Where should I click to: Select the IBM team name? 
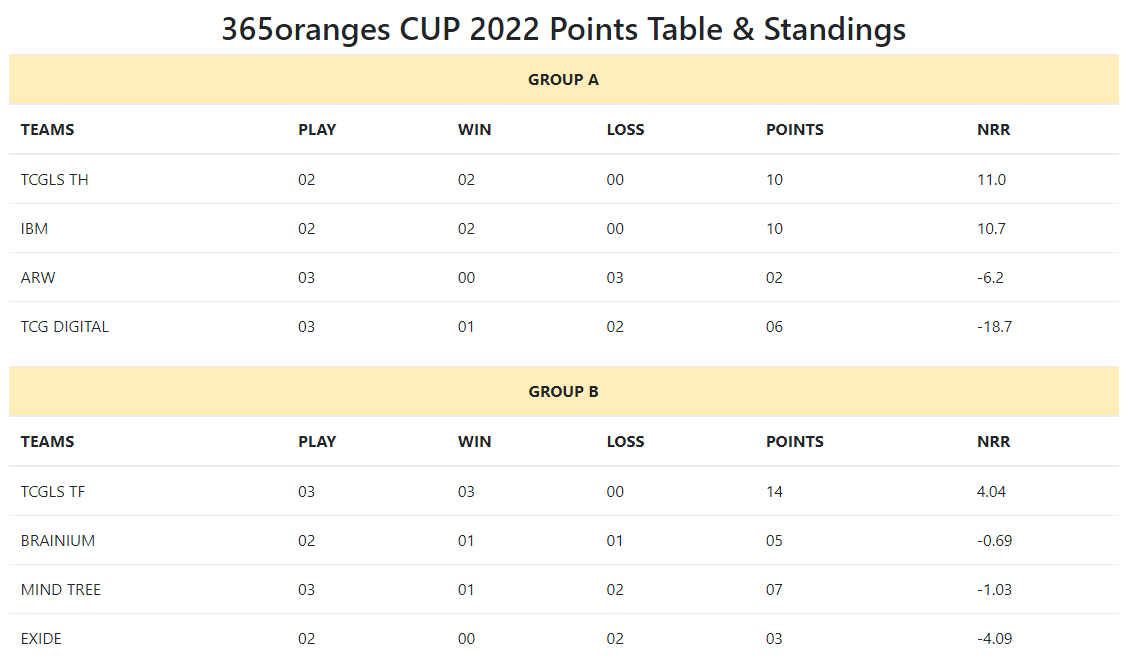pyautogui.click(x=35, y=229)
